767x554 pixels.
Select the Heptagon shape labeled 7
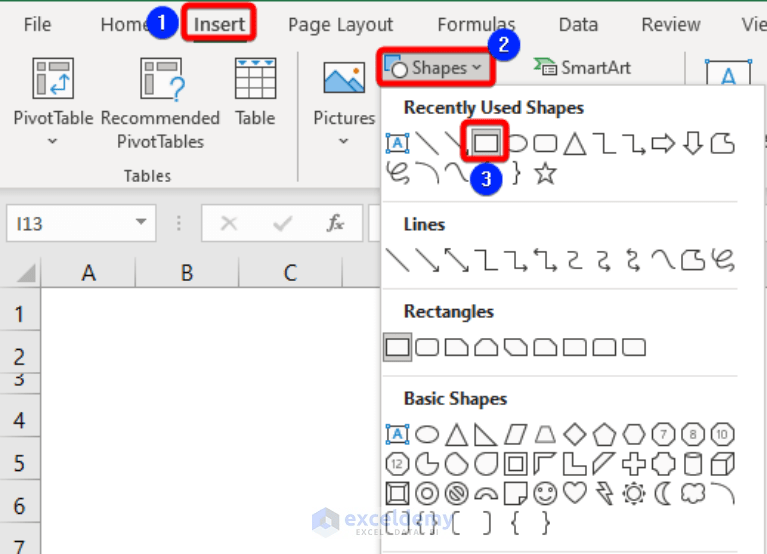663,434
